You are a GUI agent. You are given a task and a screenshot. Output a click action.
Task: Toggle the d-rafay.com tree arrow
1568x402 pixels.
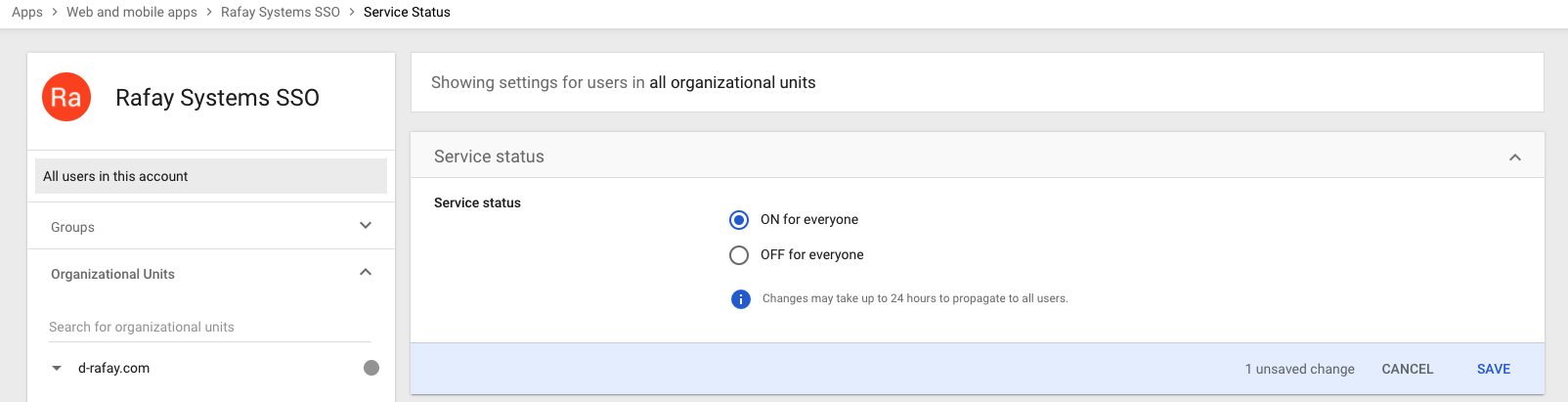pos(57,369)
